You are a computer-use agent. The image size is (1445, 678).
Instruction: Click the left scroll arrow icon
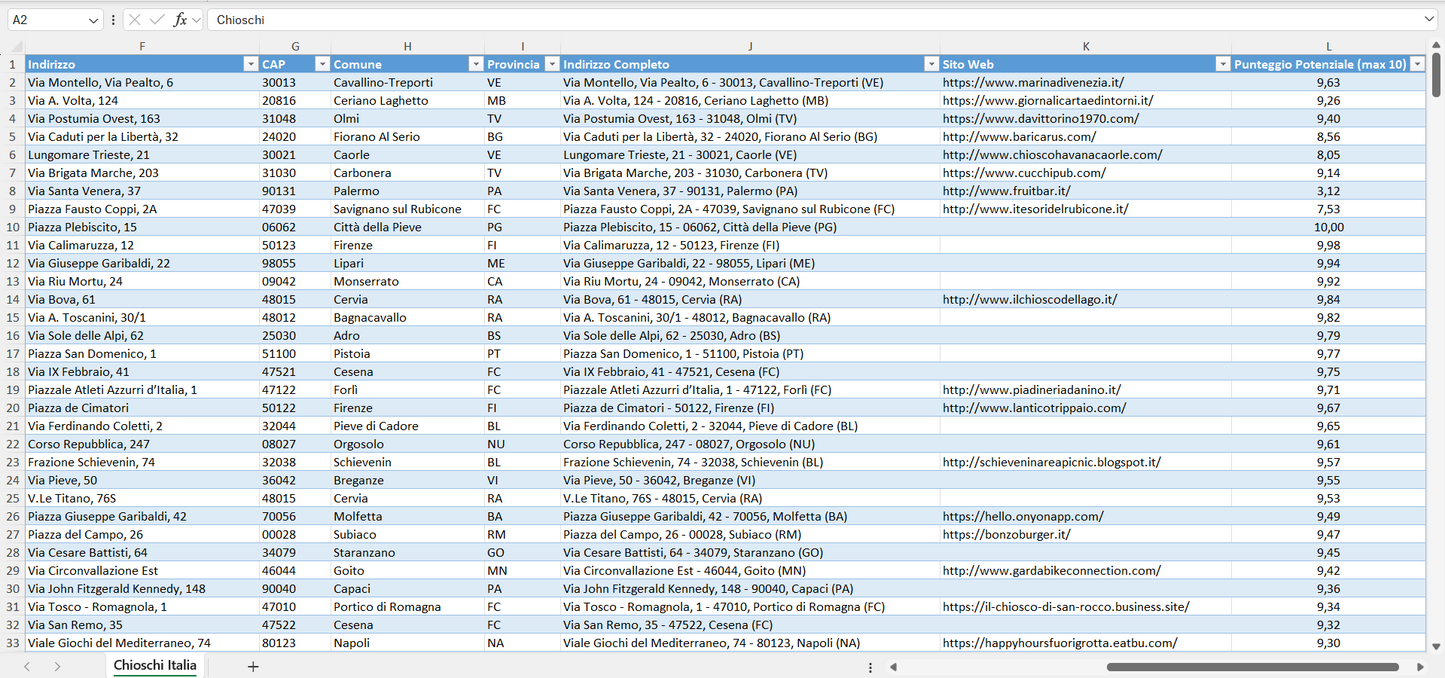pos(893,667)
